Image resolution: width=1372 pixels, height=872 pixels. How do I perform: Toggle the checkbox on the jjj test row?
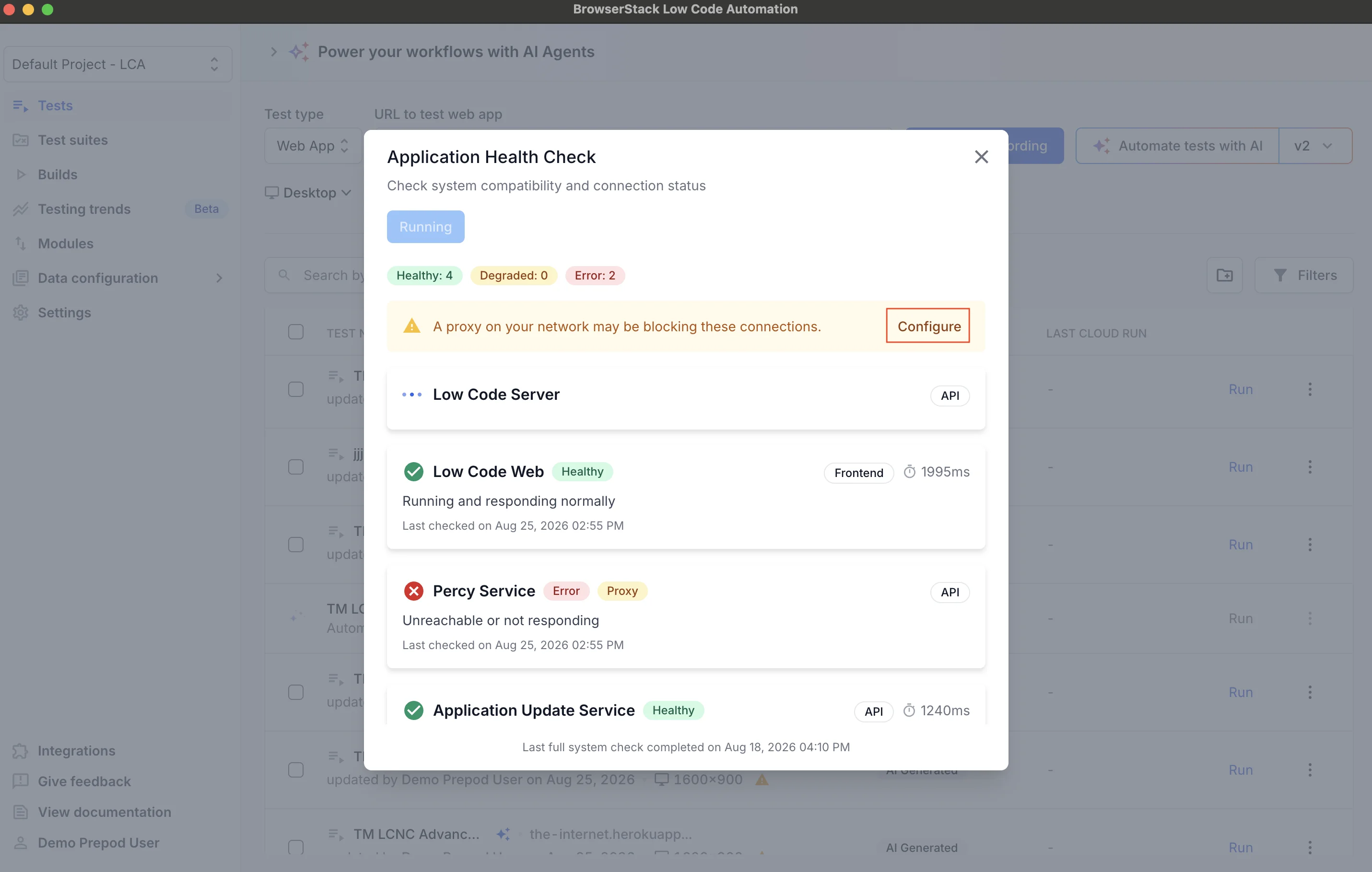[x=296, y=467]
